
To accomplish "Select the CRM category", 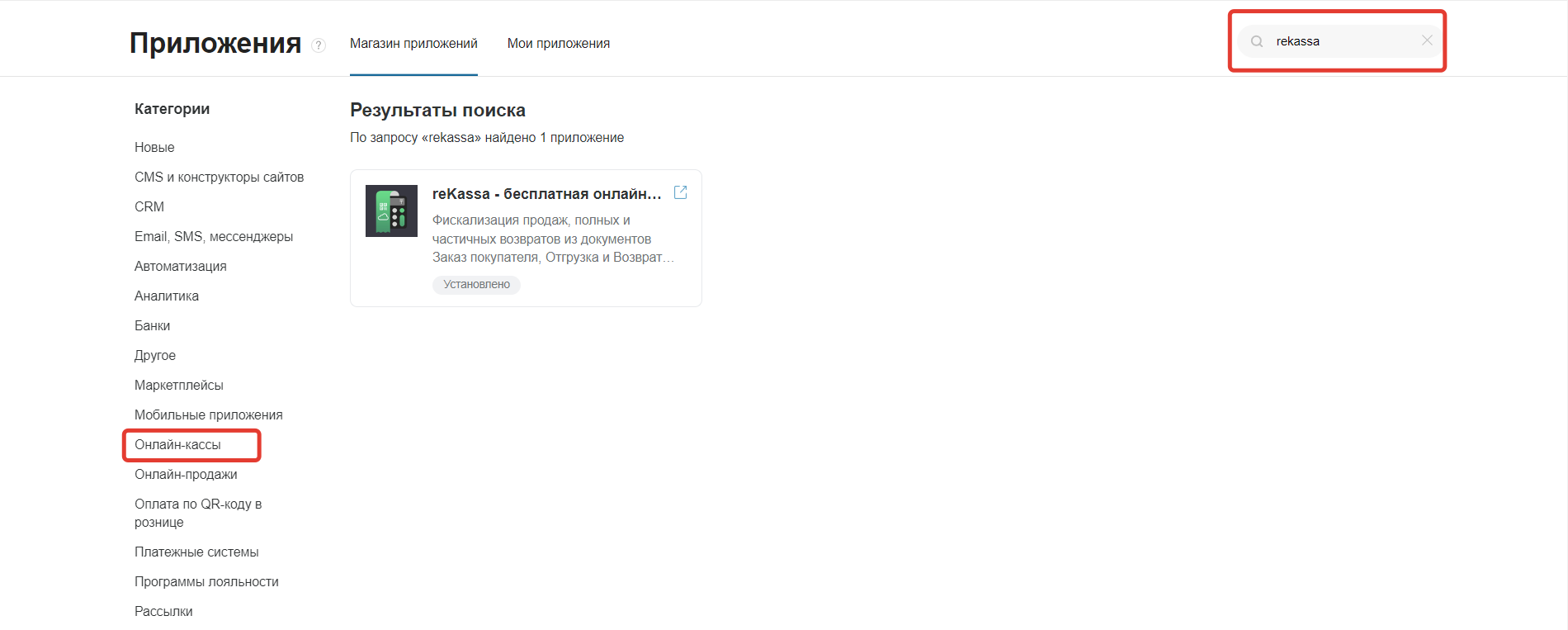I will (149, 206).
